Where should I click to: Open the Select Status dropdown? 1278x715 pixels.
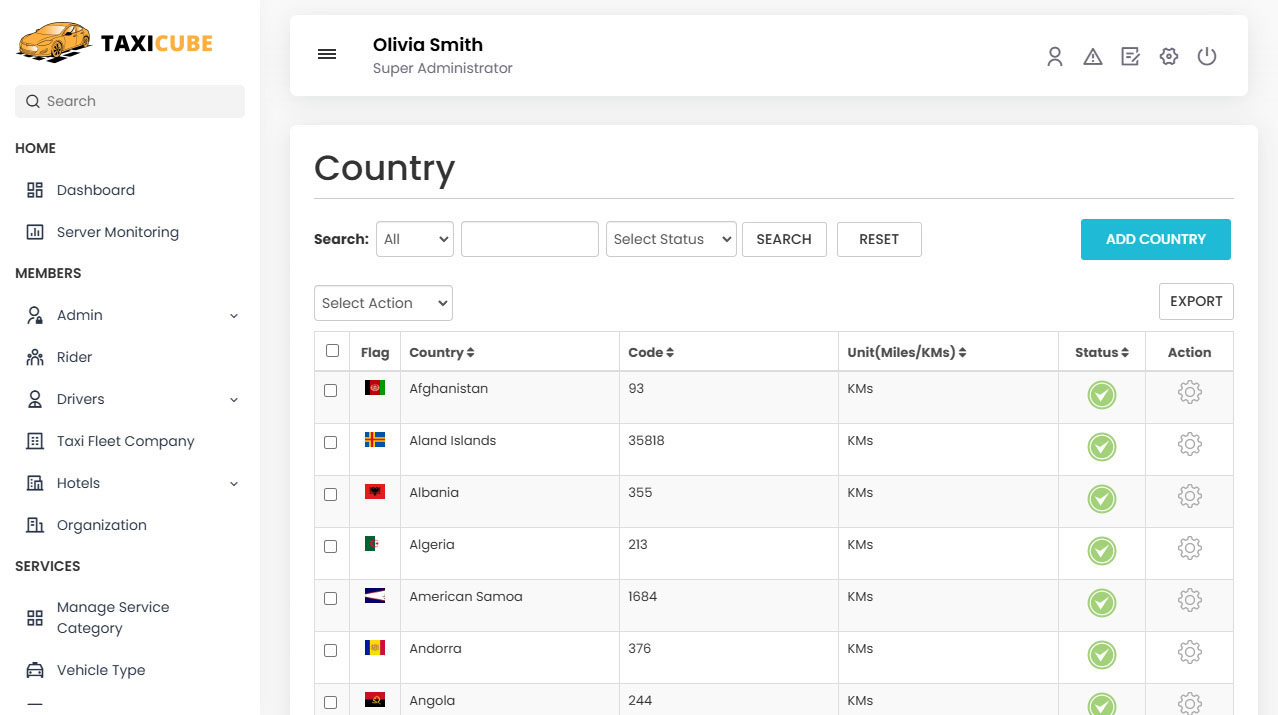tap(670, 239)
